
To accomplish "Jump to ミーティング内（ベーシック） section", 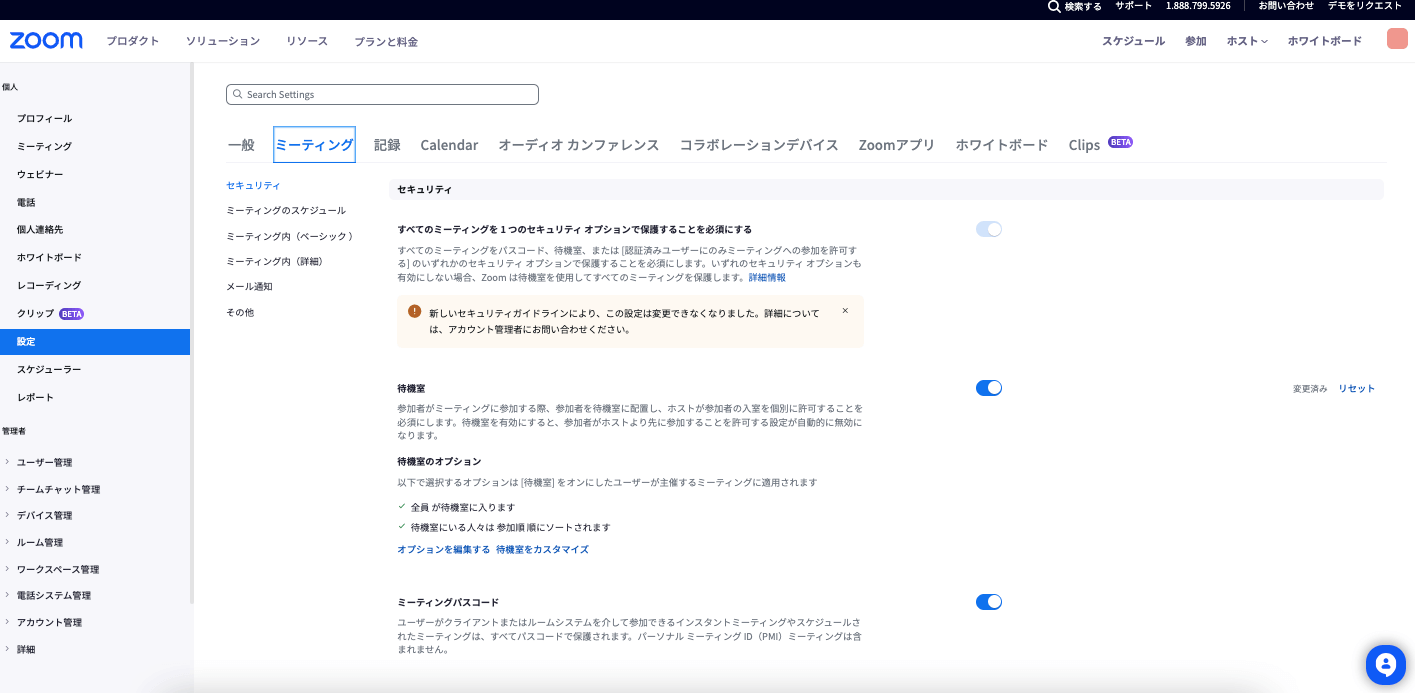I will click(x=290, y=236).
